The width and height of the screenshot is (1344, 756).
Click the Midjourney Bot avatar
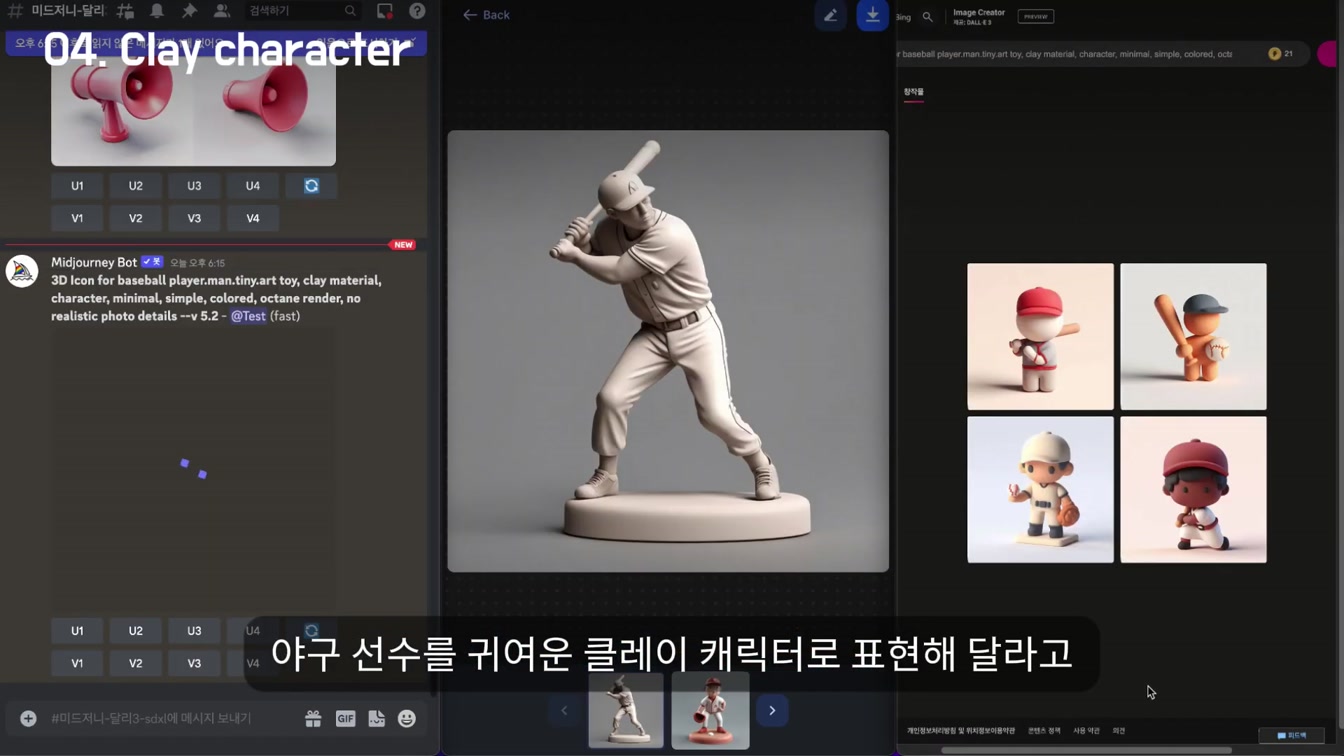(22, 271)
